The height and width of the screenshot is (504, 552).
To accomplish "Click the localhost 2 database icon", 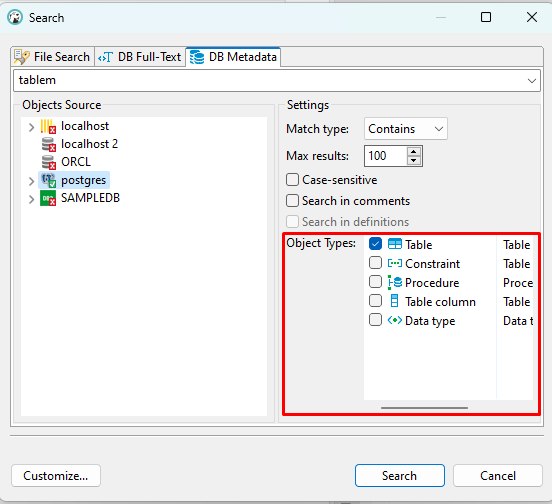I will [49, 144].
